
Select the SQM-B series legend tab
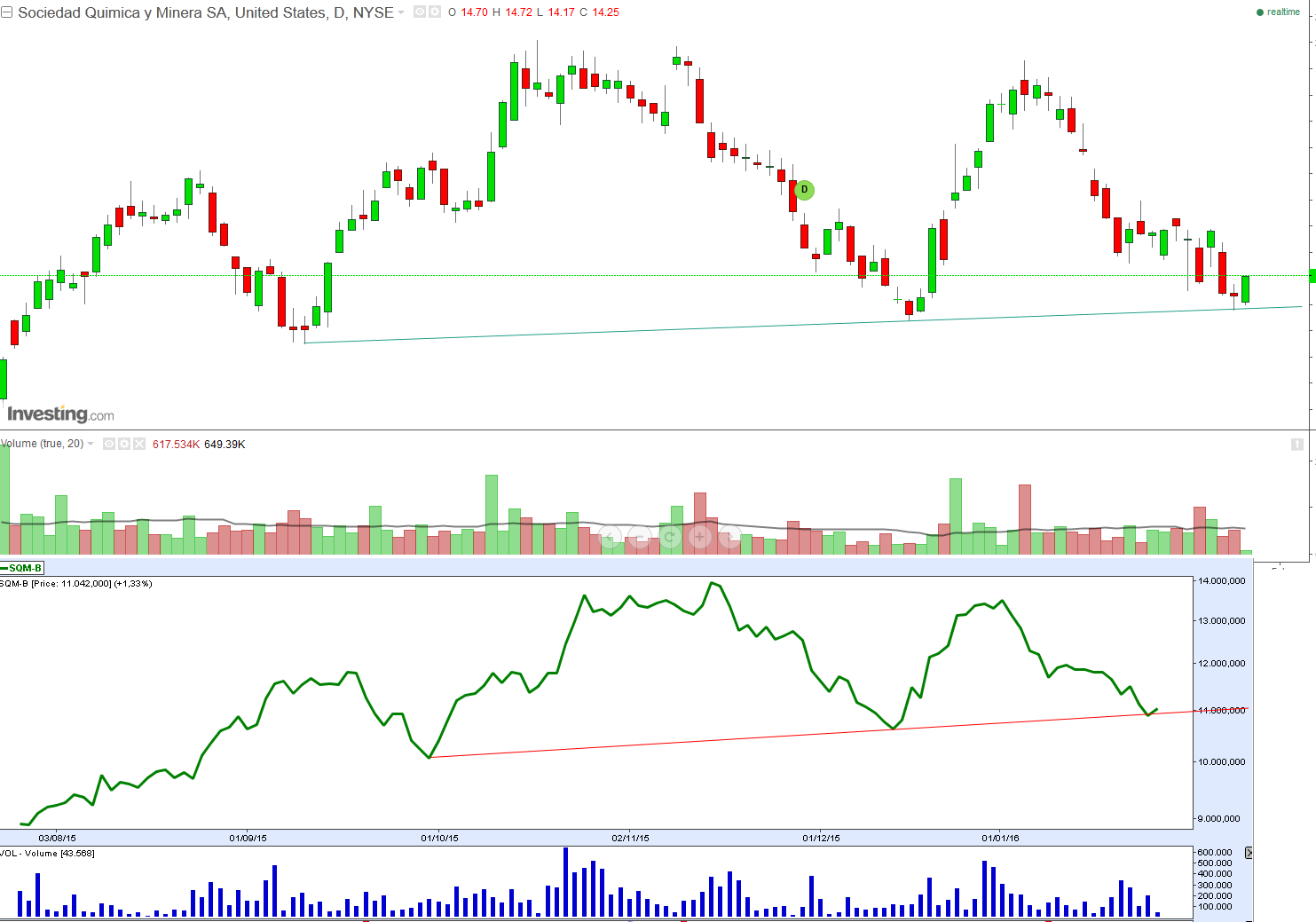tap(22, 568)
